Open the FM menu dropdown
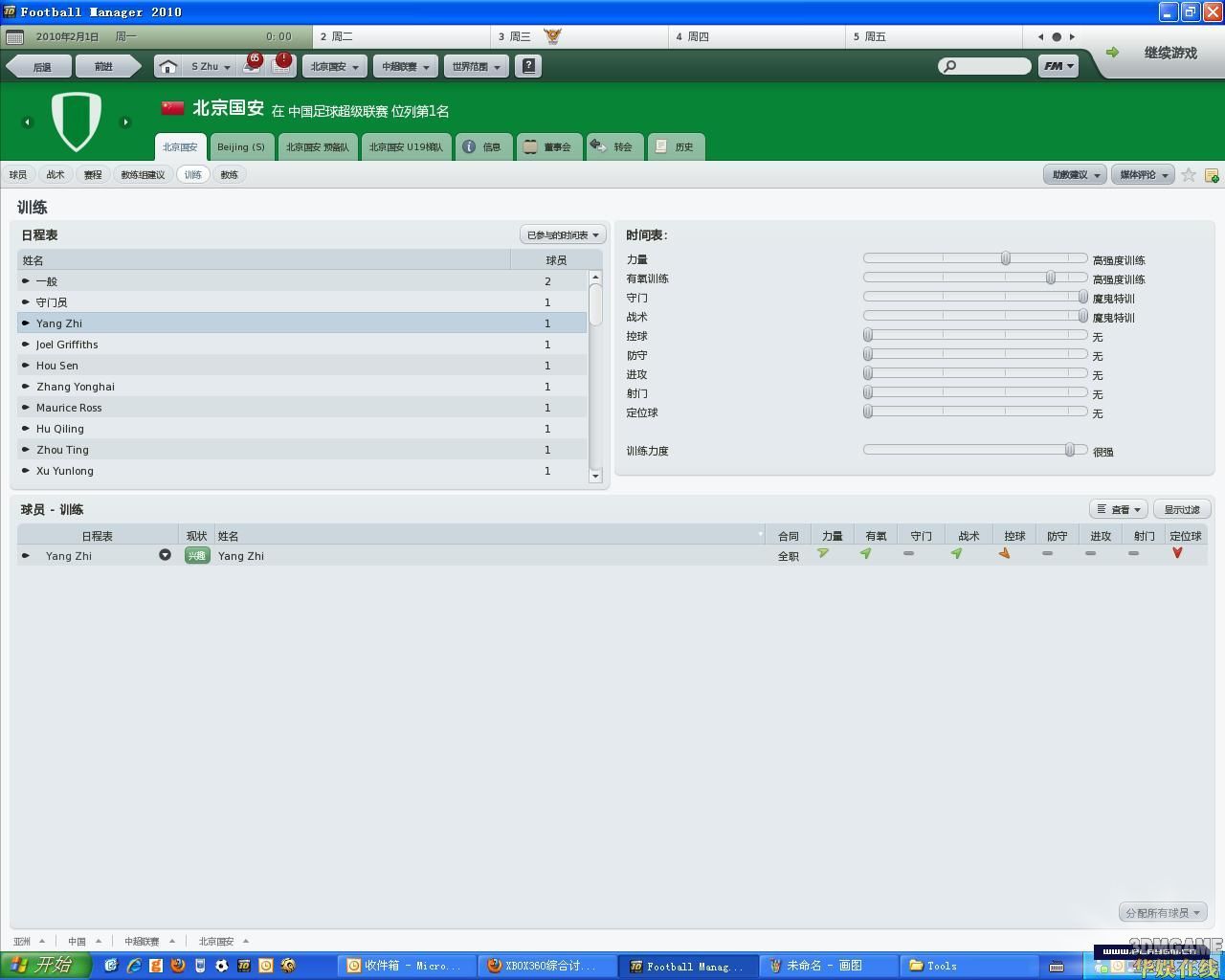Viewport: 1225px width, 980px height. [x=1058, y=66]
